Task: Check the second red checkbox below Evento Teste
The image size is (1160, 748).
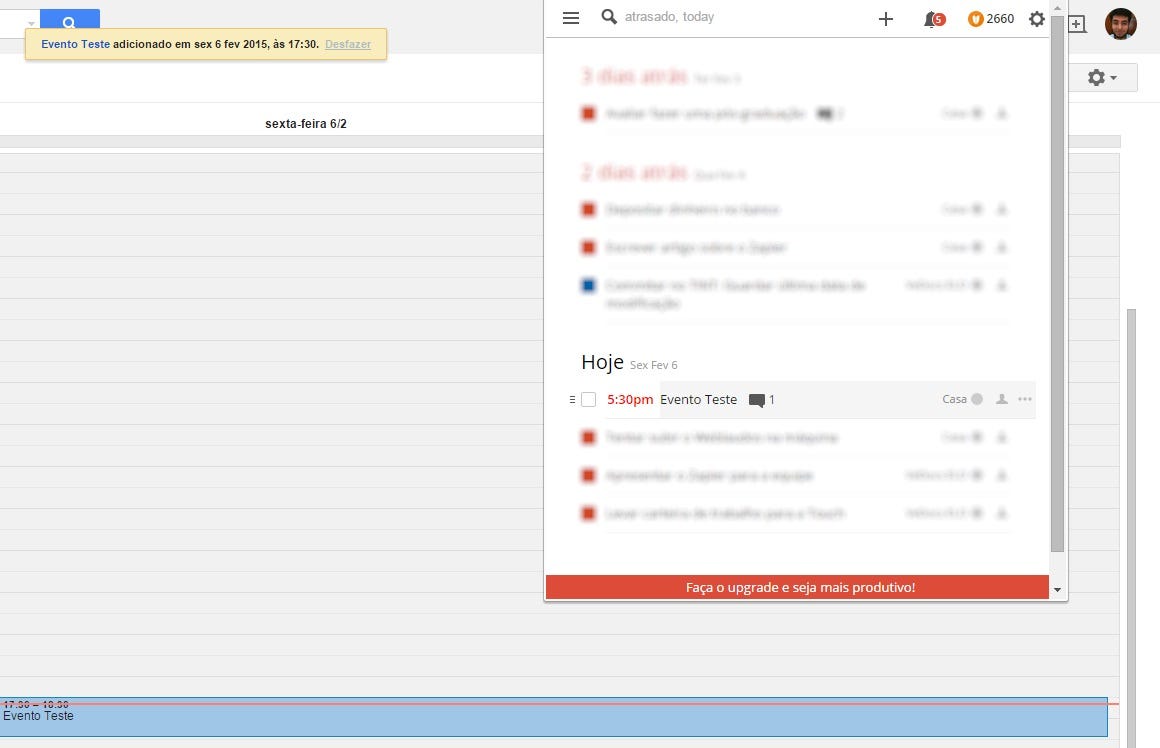Action: point(588,475)
